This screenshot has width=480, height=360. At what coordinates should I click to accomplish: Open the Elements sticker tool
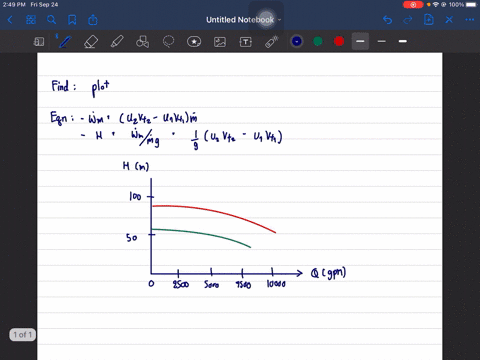tap(194, 42)
